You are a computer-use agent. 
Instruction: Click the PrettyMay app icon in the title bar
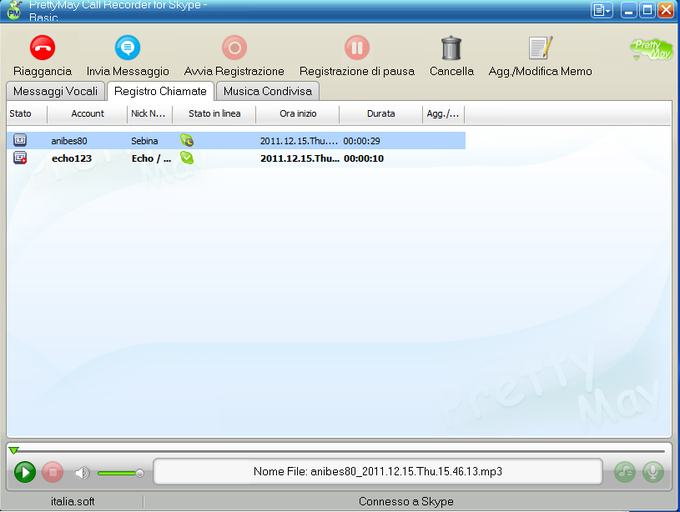[x=14, y=11]
